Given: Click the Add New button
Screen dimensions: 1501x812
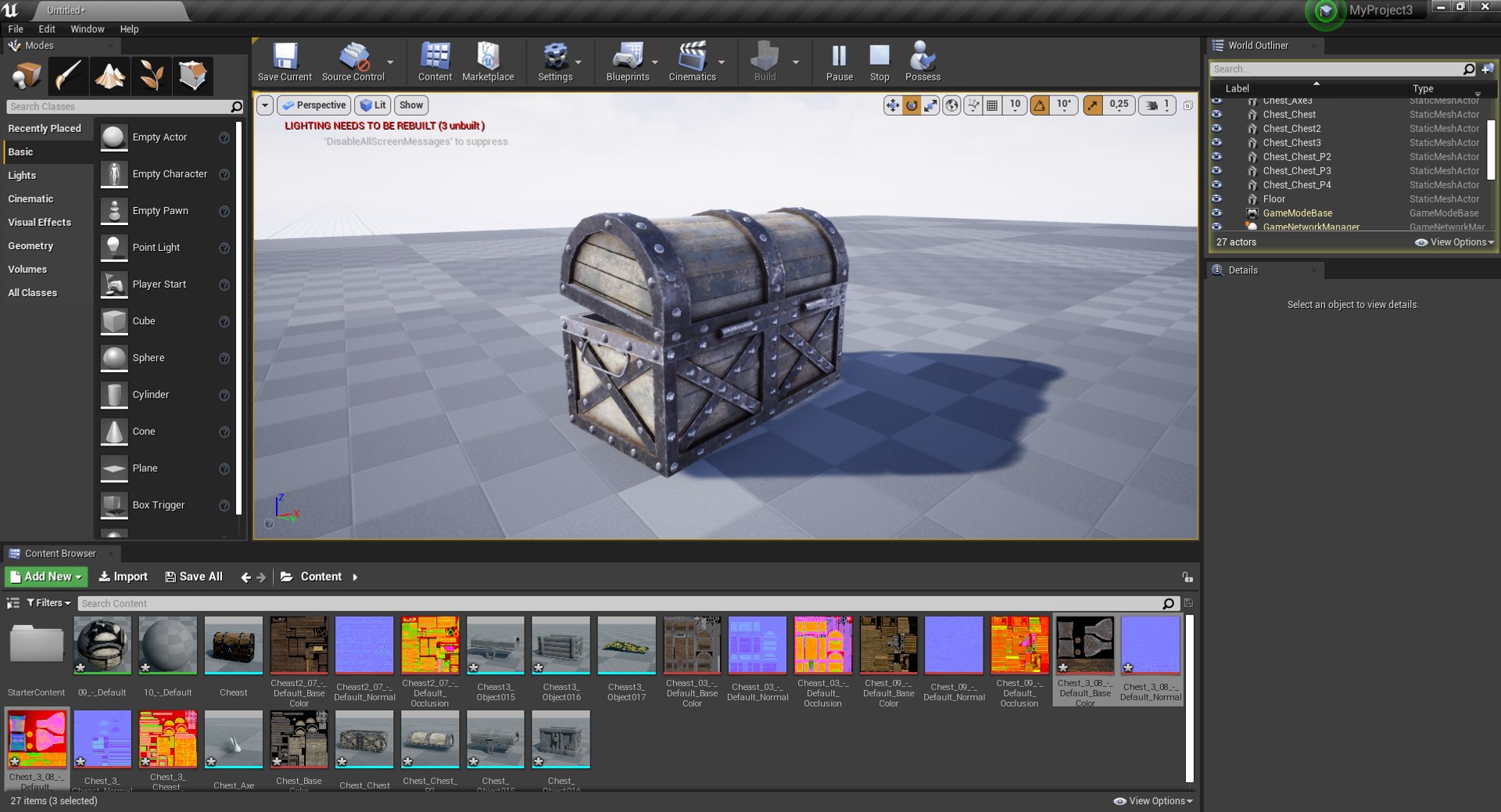Looking at the screenshot, I should coord(46,577).
